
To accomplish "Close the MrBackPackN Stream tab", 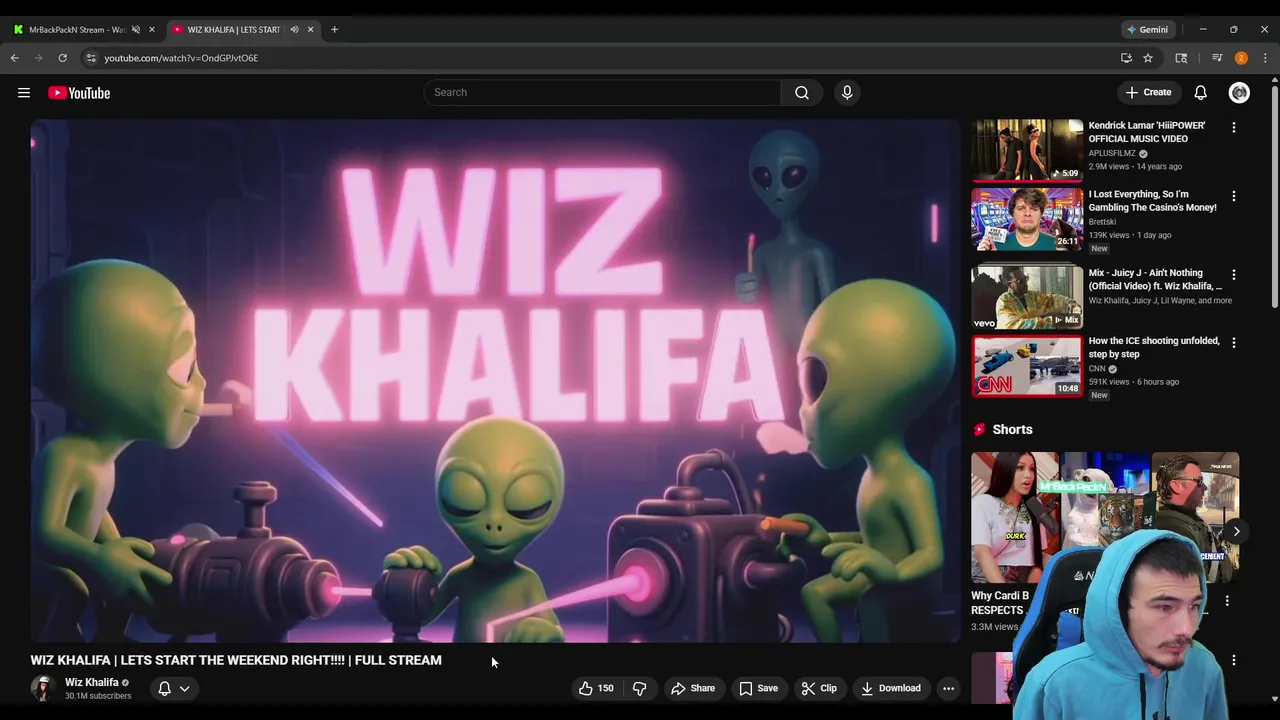I will (152, 29).
